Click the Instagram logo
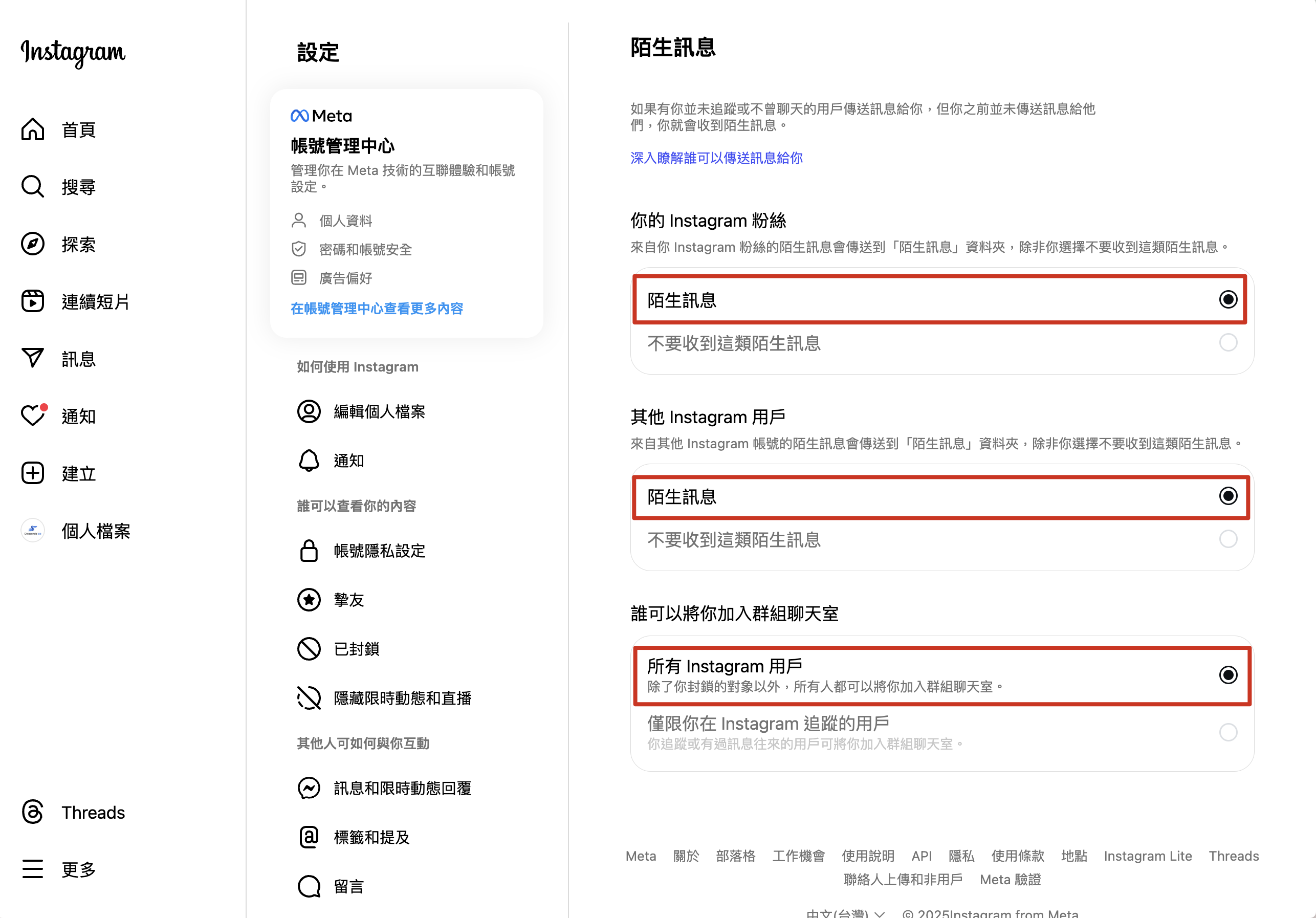Viewport: 1316px width, 918px height. tap(73, 53)
